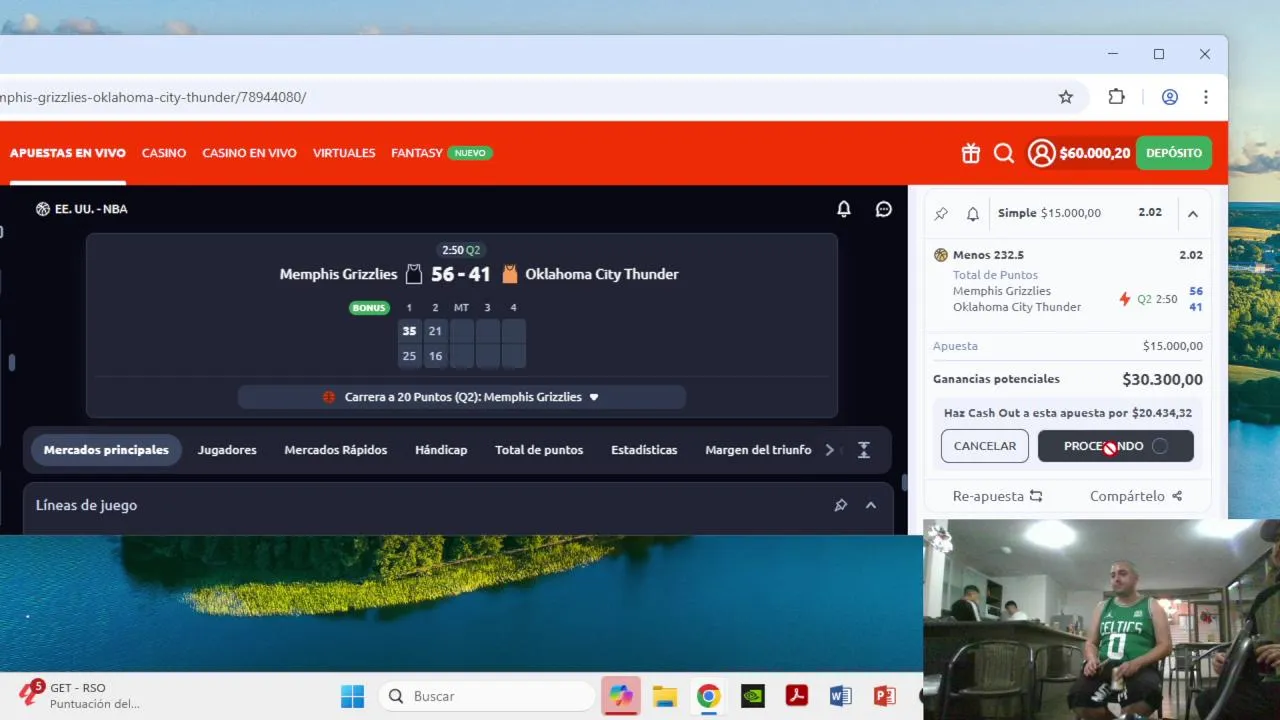This screenshot has width=1280, height=720.
Task: Click the share icon beside Compártelo
Action: (x=1177, y=496)
